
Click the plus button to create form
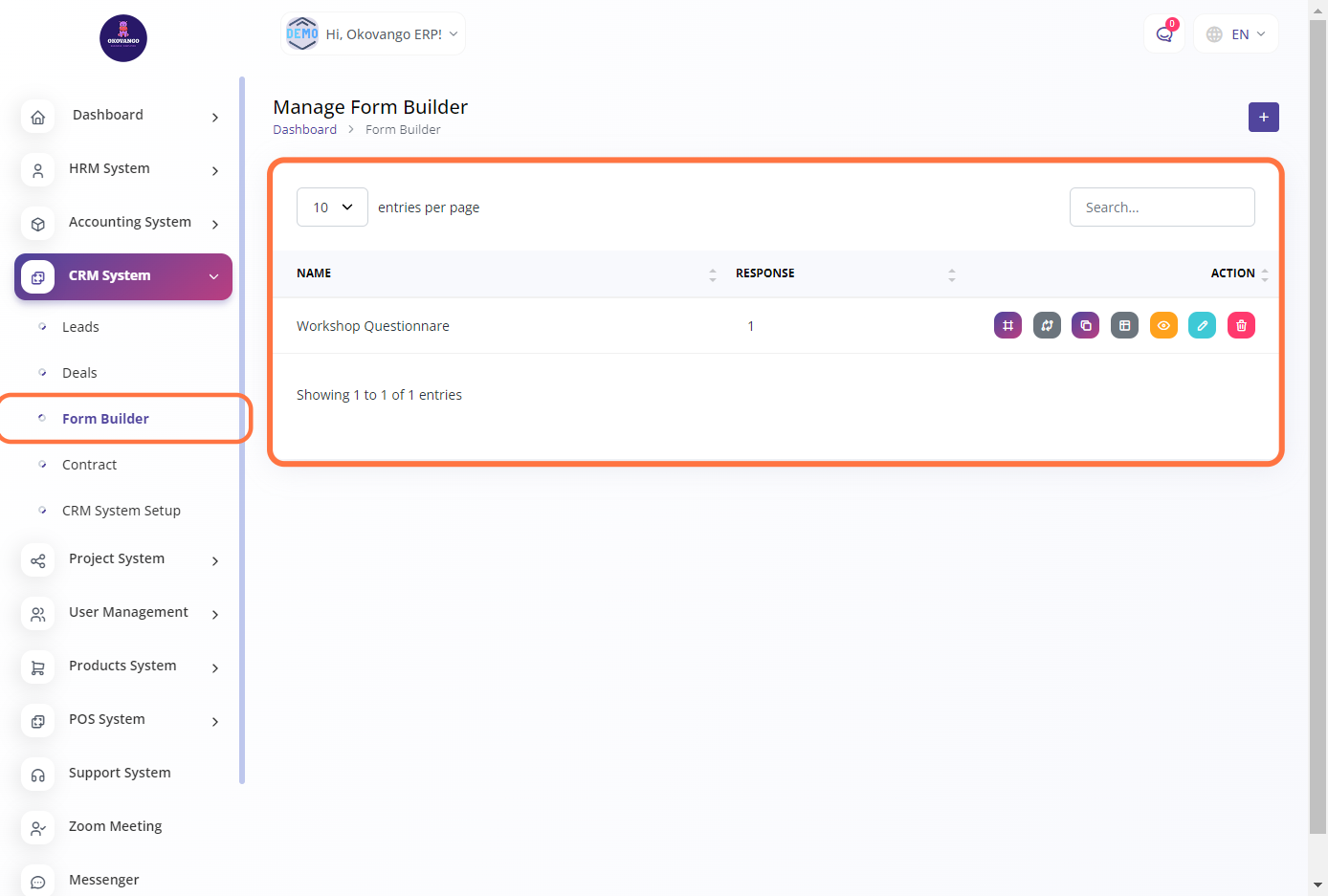[x=1263, y=117]
